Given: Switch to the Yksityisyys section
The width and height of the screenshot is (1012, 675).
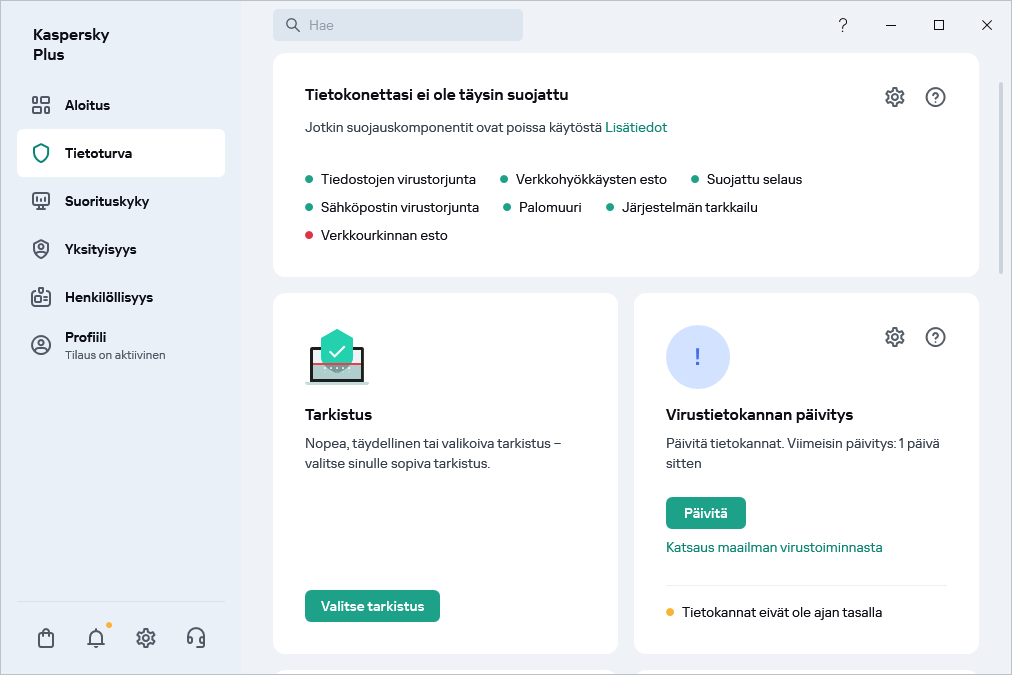Looking at the screenshot, I should (x=100, y=249).
